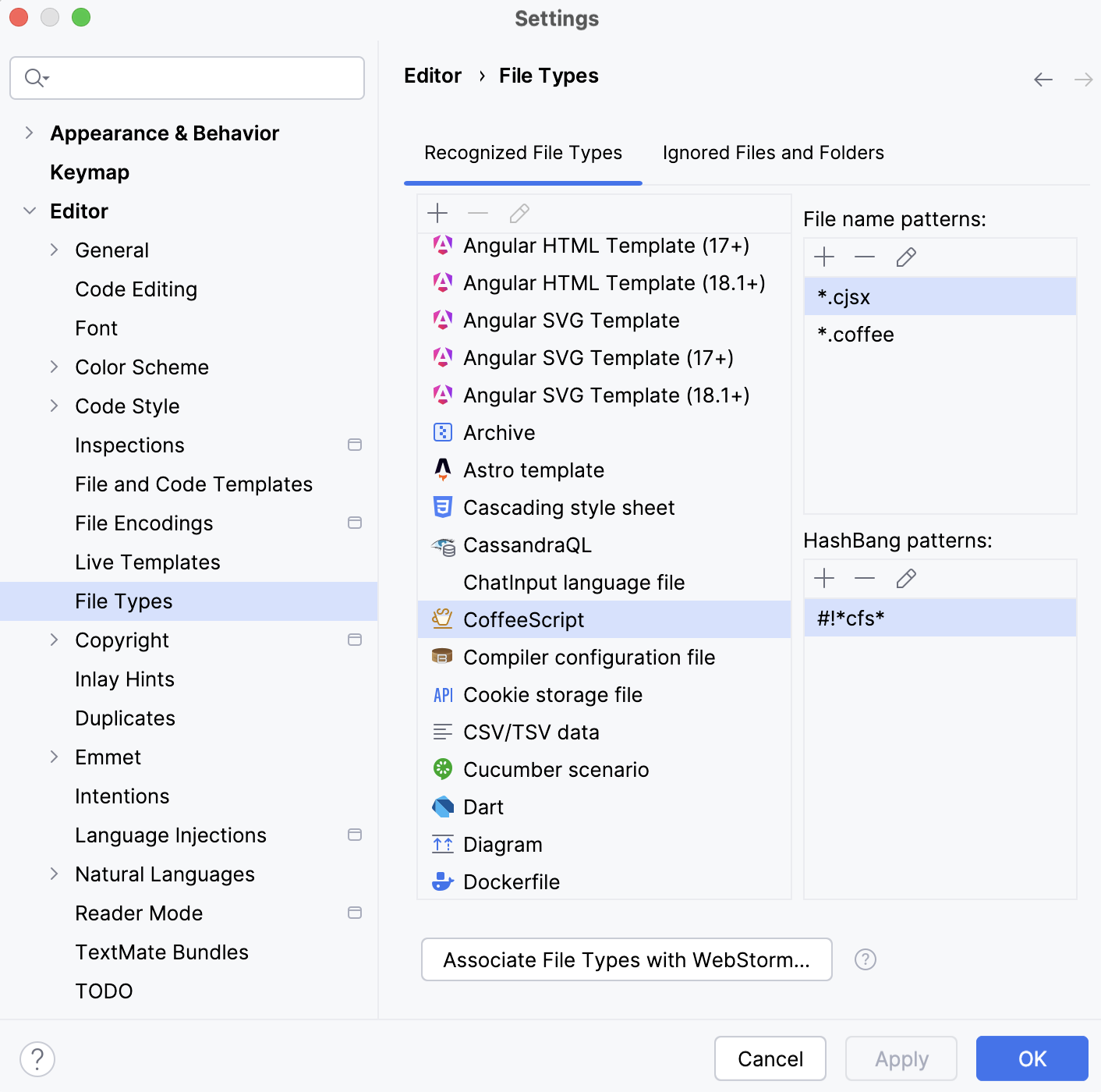The height and width of the screenshot is (1092, 1101).
Task: Edit the selected file name pattern
Action: 905,257
